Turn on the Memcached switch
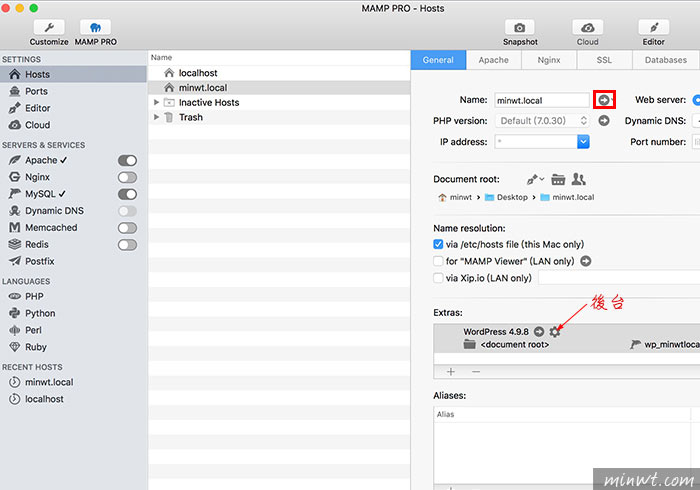Image resolution: width=700 pixels, height=490 pixels. tap(127, 228)
